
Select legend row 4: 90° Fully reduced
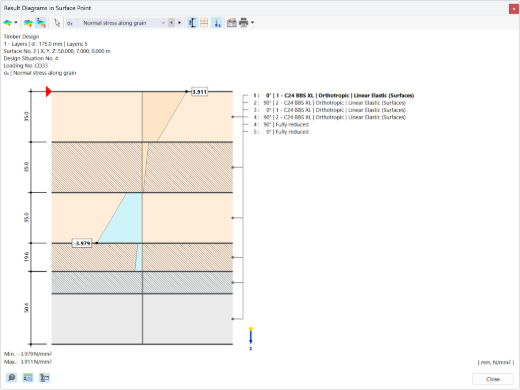[x=281, y=125]
